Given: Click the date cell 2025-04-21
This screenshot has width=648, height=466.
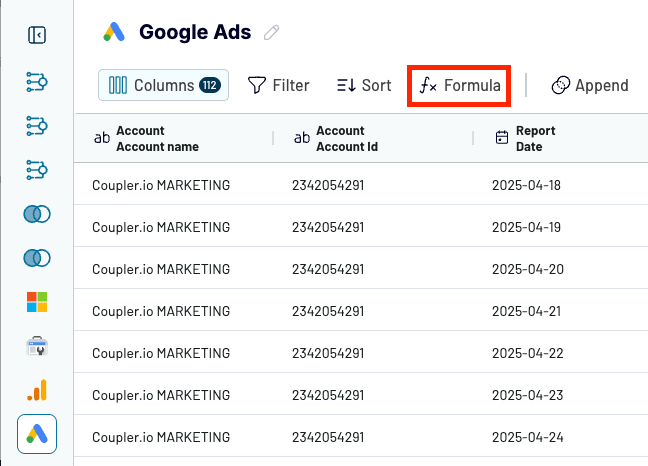Looking at the screenshot, I should tap(526, 311).
